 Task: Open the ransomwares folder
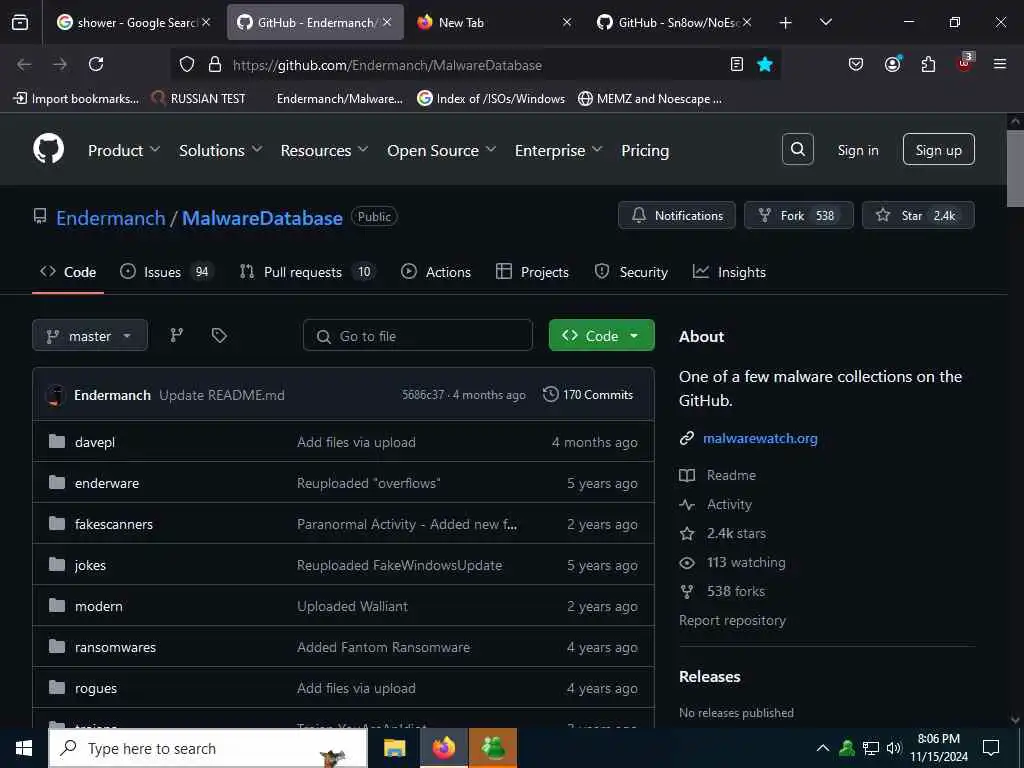pos(115,647)
